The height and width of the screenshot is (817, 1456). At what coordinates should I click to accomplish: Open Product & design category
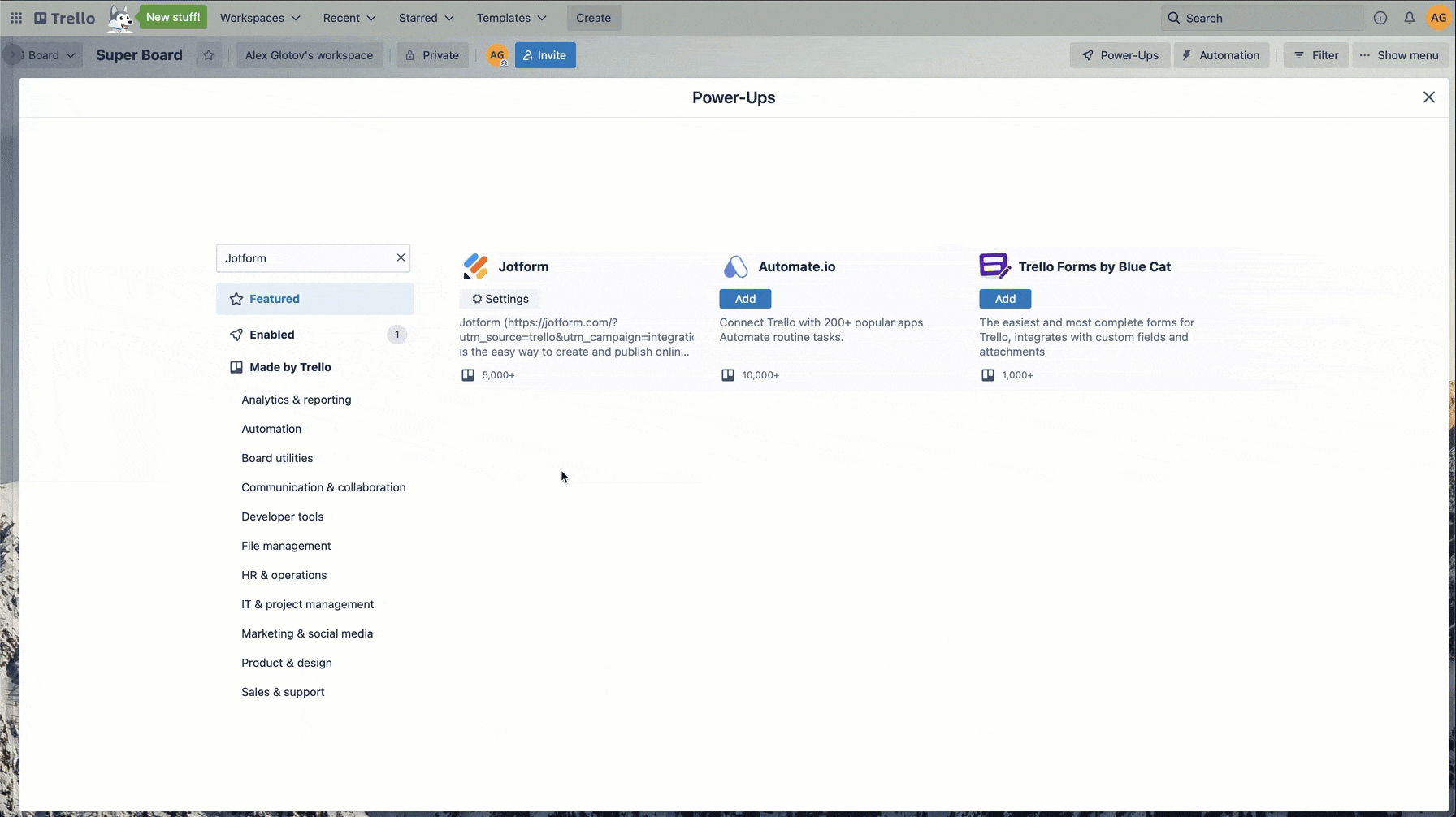pos(287,663)
